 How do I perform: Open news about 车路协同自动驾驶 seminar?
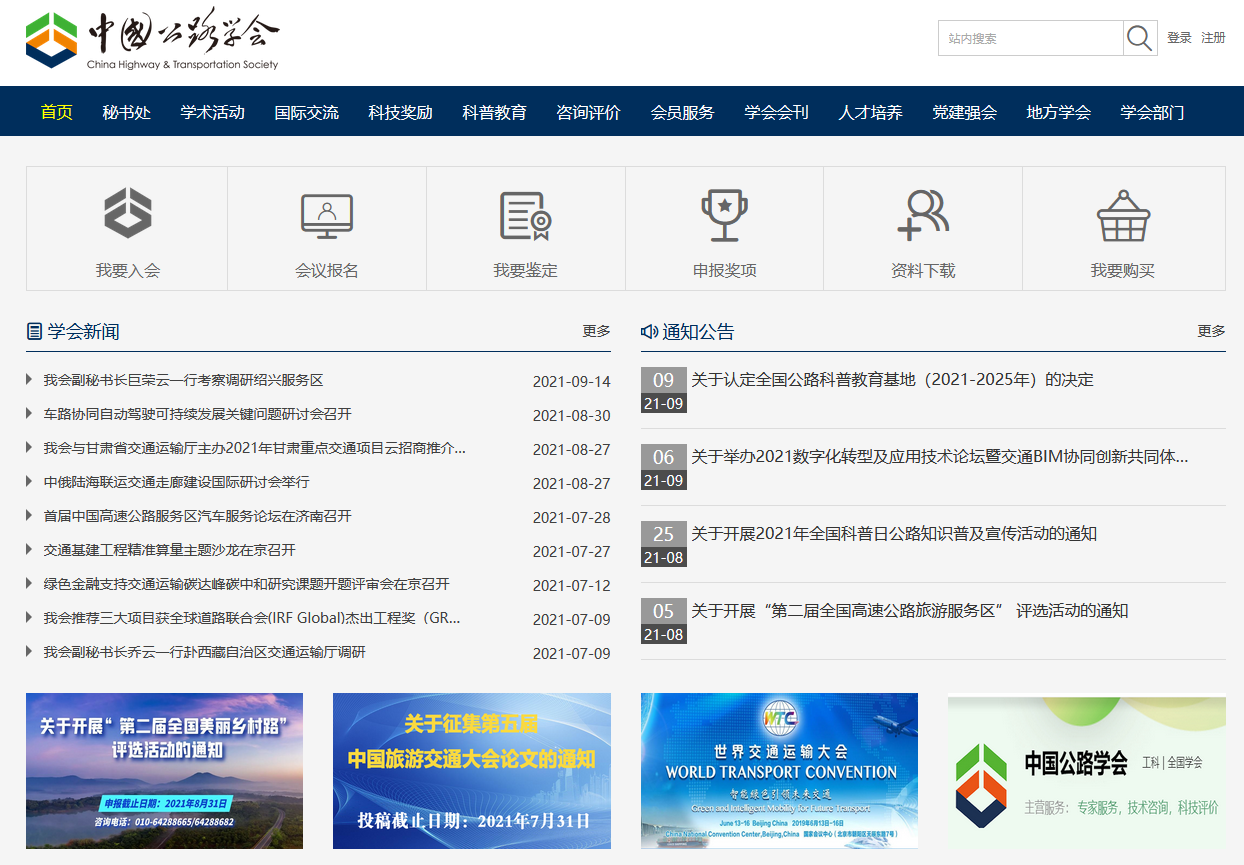[197, 414]
